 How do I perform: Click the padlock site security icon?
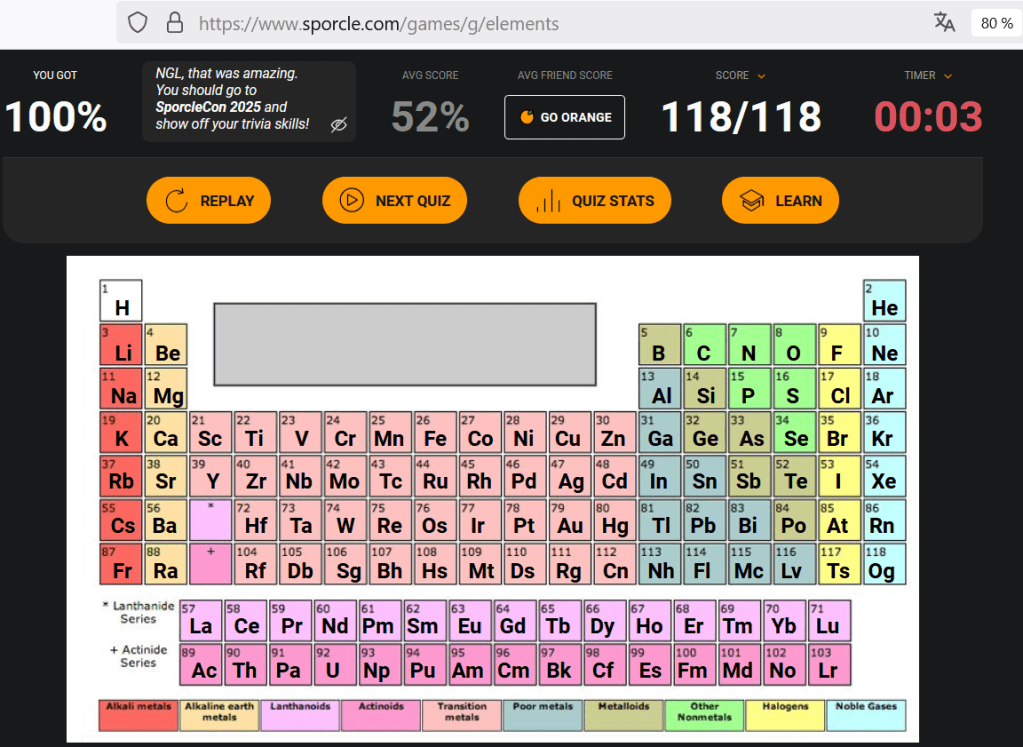click(x=174, y=23)
